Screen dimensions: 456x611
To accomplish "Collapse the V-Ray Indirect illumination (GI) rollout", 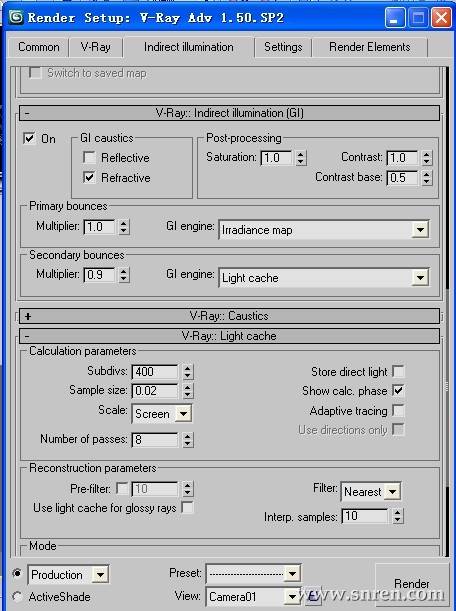I will coord(229,113).
